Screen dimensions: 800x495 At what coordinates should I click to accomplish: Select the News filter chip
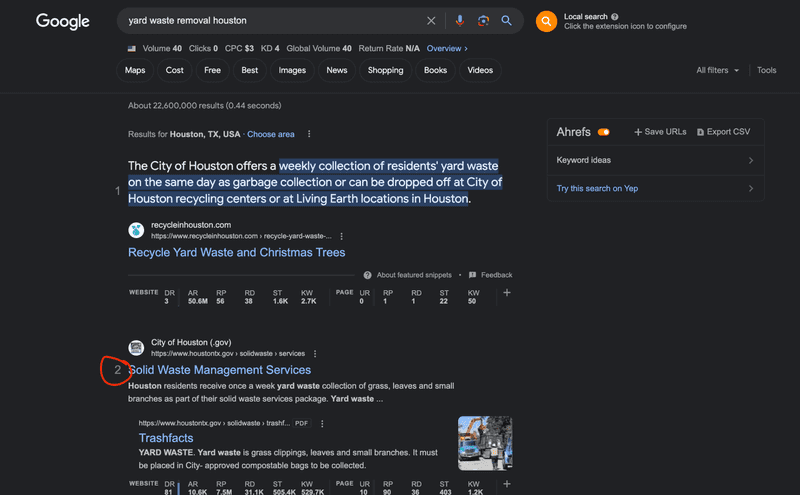(337, 70)
